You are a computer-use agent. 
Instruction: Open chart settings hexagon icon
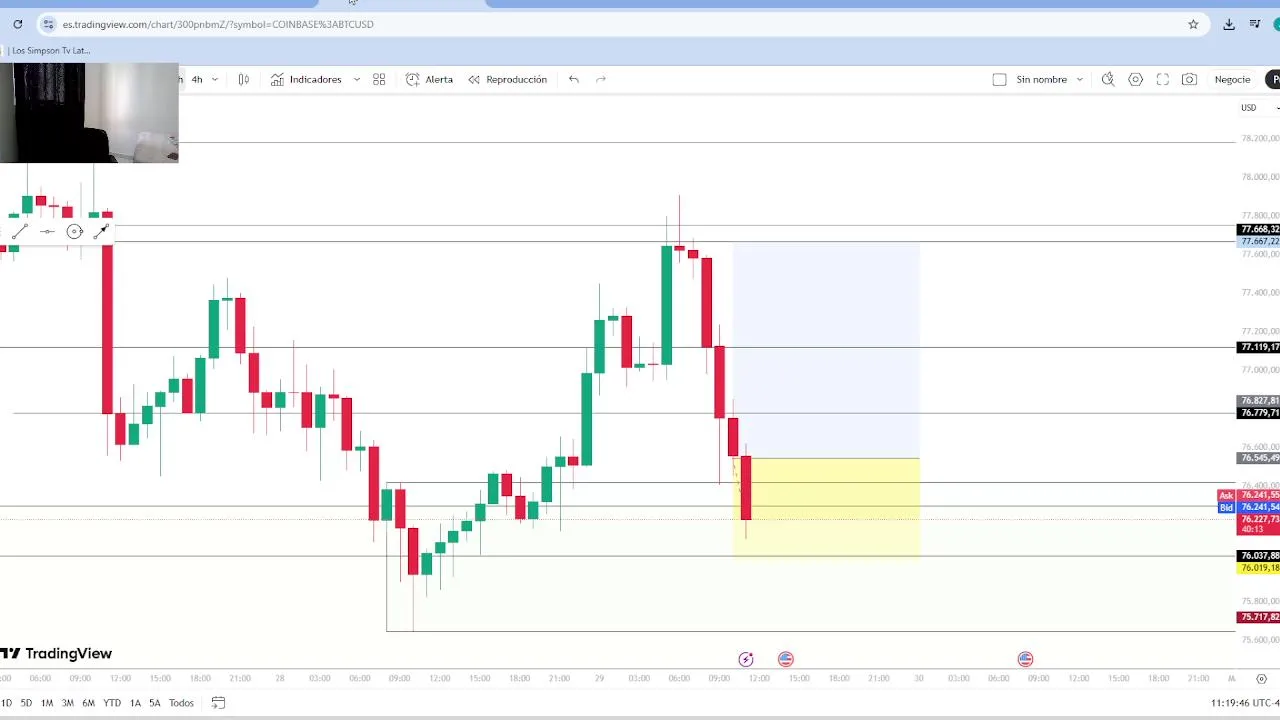tap(1136, 79)
